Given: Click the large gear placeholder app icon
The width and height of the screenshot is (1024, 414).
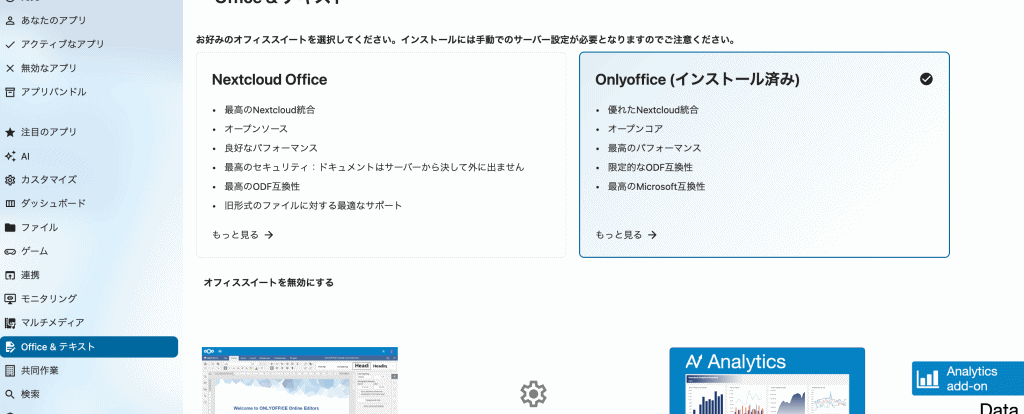Looking at the screenshot, I should 533,393.
